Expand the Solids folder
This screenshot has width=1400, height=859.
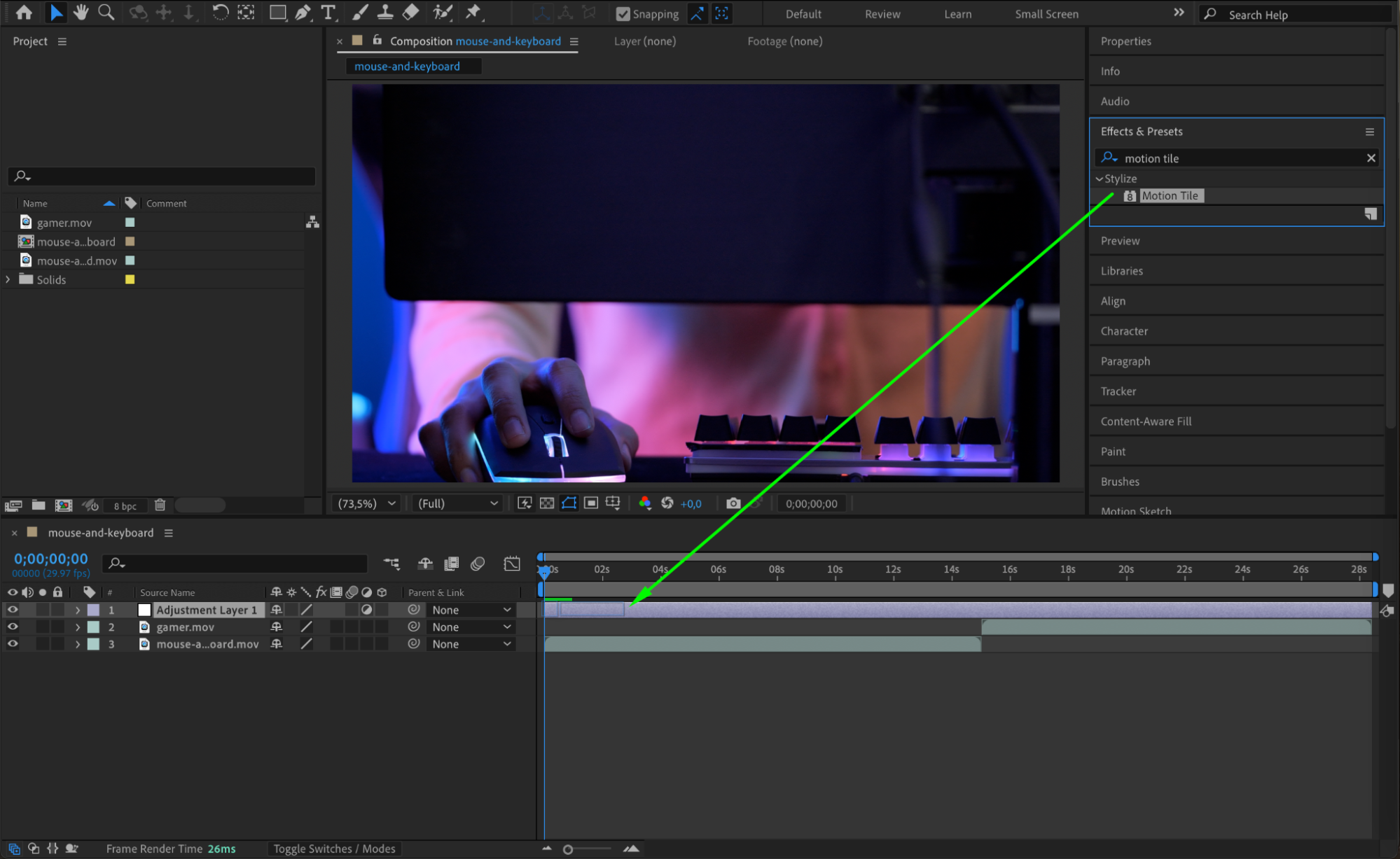[x=8, y=279]
